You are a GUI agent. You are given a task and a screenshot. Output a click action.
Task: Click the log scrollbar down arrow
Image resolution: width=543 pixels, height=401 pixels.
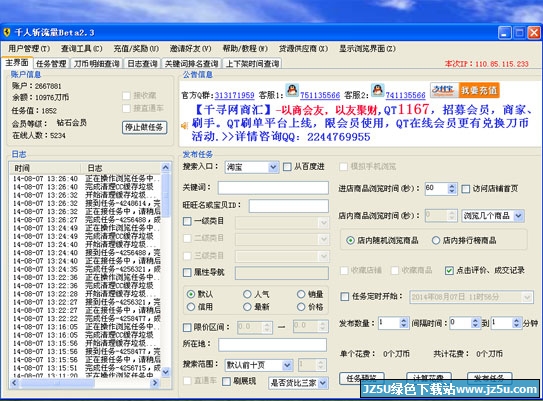click(x=166, y=372)
